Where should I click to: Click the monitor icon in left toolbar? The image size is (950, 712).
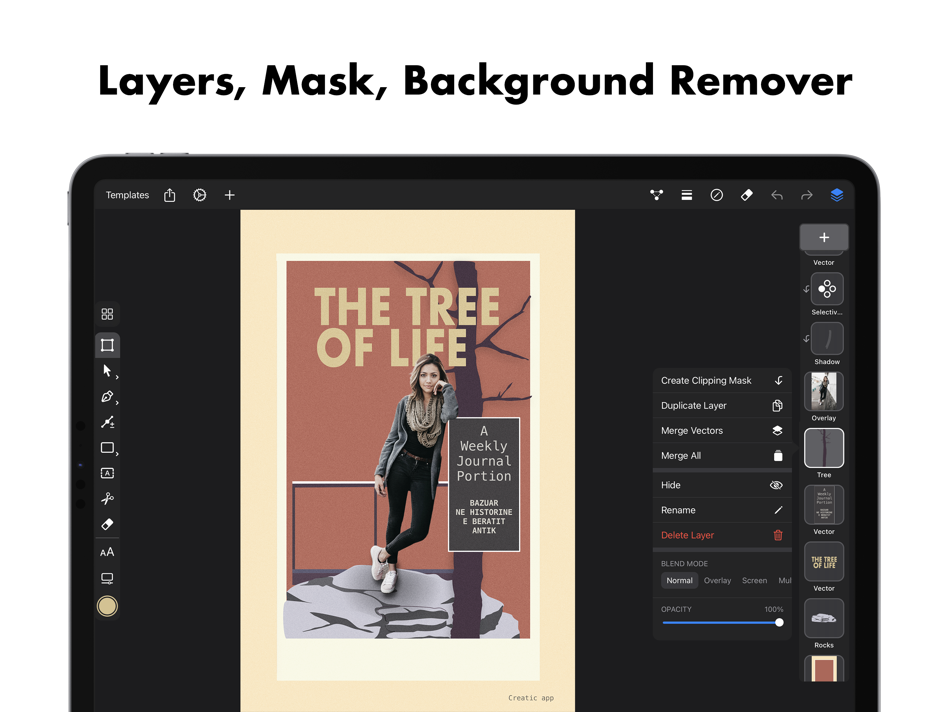(x=107, y=579)
